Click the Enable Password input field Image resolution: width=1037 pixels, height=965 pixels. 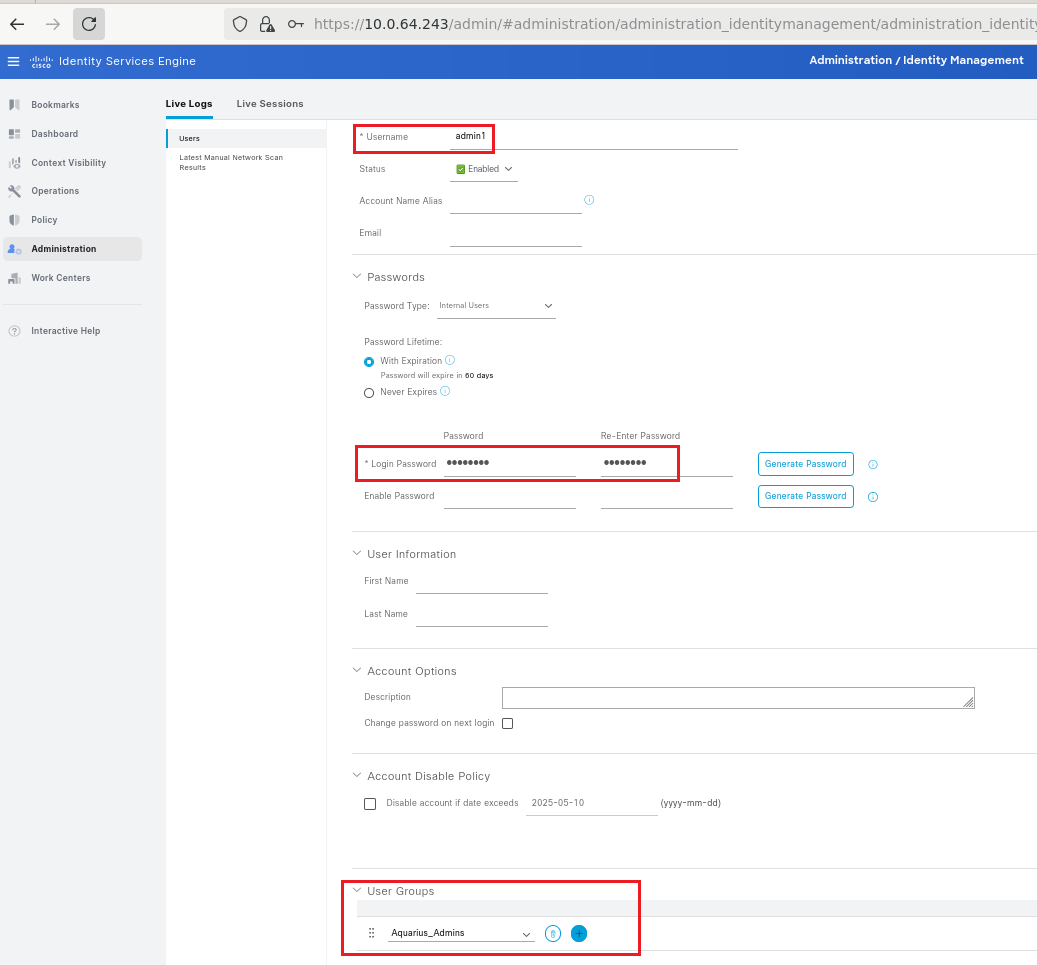pos(510,497)
